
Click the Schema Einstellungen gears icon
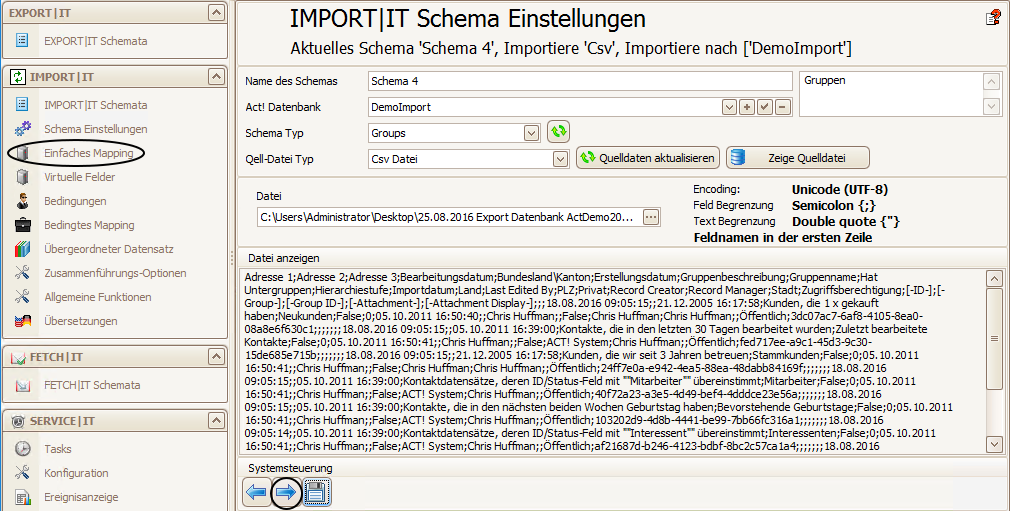(x=23, y=129)
